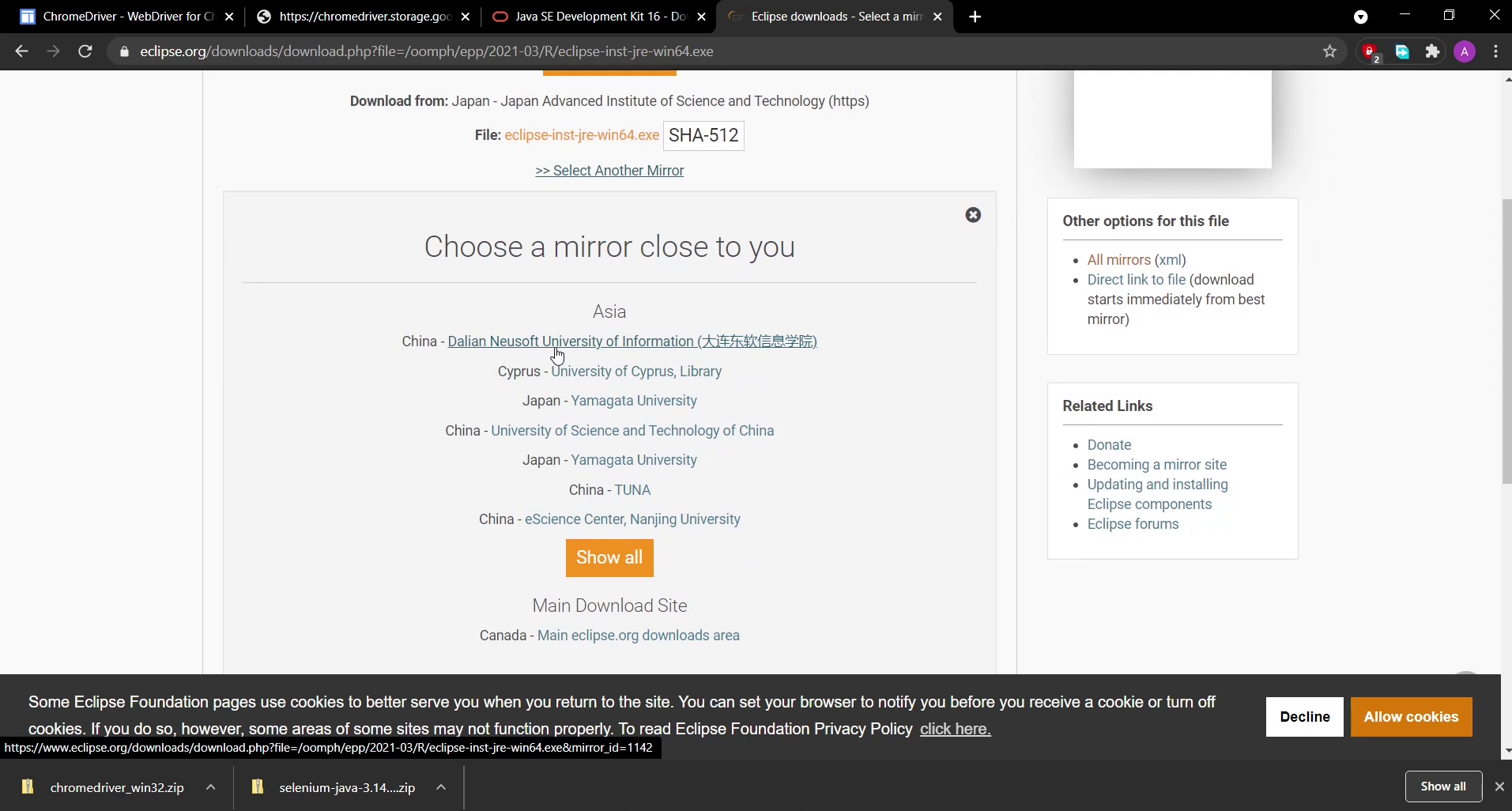Choose University of Science and Technology of China
This screenshot has width=1512, height=811.
click(x=632, y=431)
